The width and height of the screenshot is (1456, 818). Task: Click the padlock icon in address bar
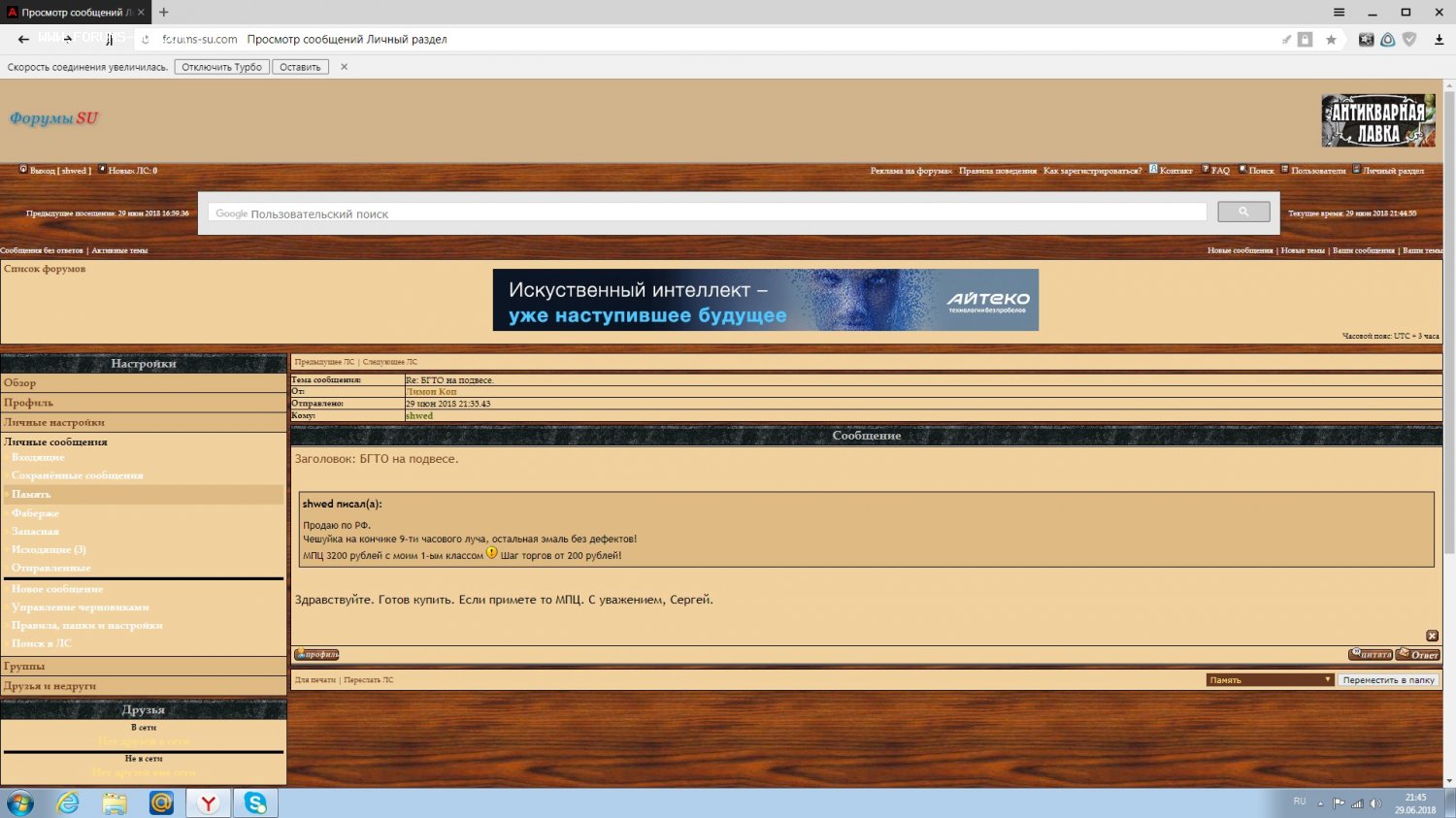pos(1306,40)
